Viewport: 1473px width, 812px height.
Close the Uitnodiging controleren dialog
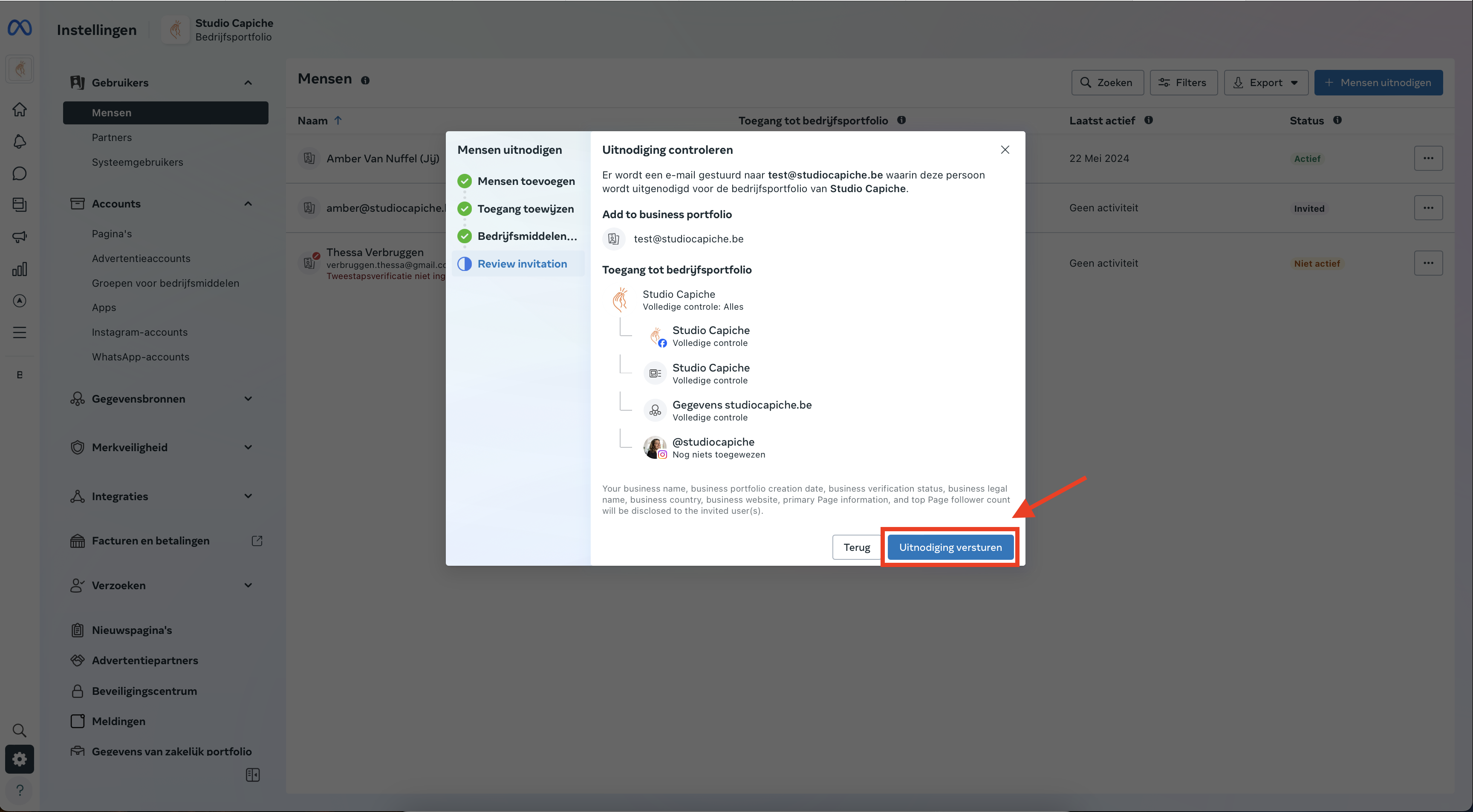(x=1005, y=150)
